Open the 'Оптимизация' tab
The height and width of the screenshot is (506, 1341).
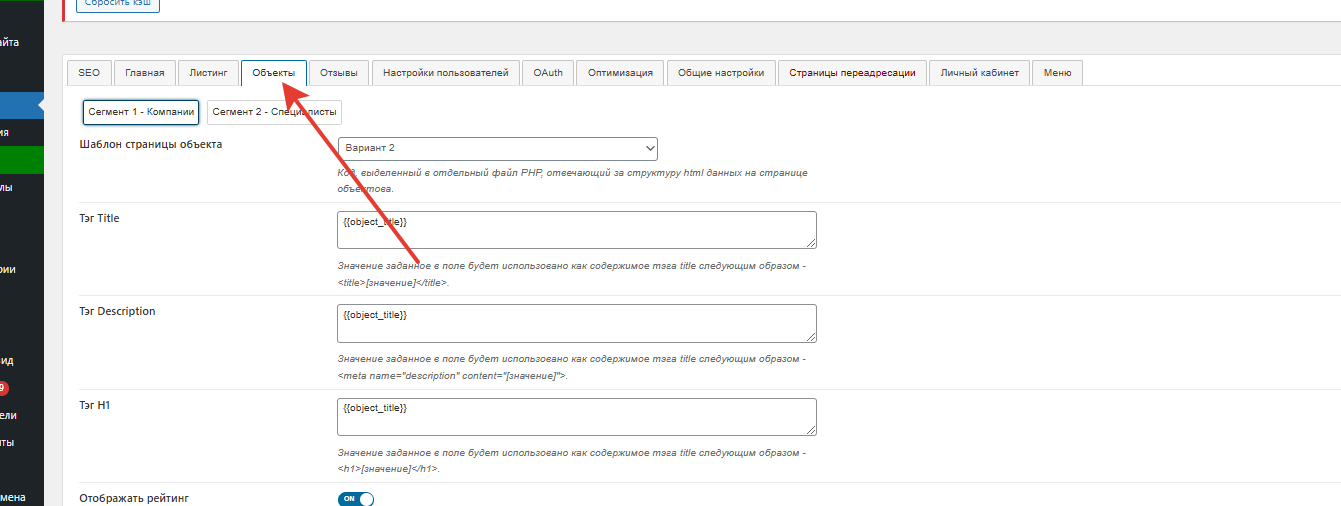coord(620,73)
